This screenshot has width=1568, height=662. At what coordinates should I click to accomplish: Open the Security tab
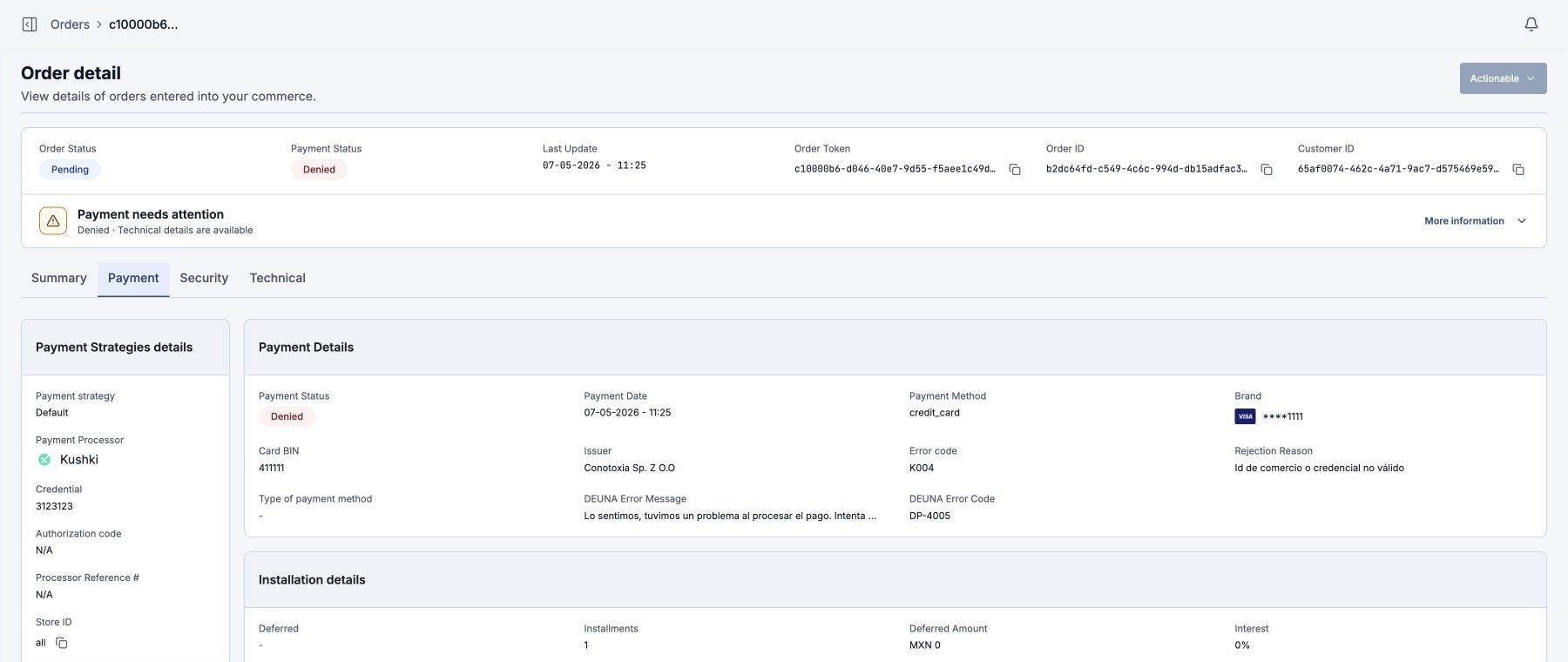click(204, 278)
